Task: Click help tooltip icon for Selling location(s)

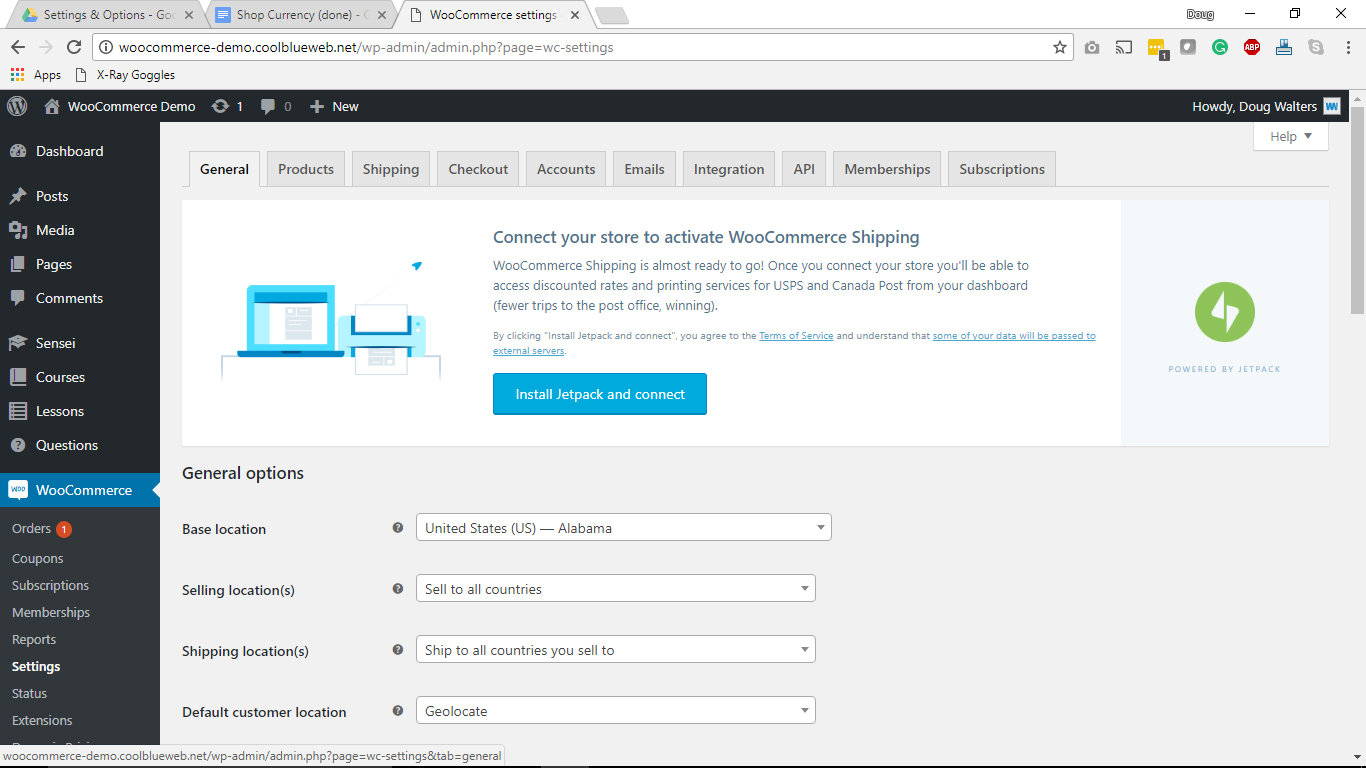Action: click(398, 589)
